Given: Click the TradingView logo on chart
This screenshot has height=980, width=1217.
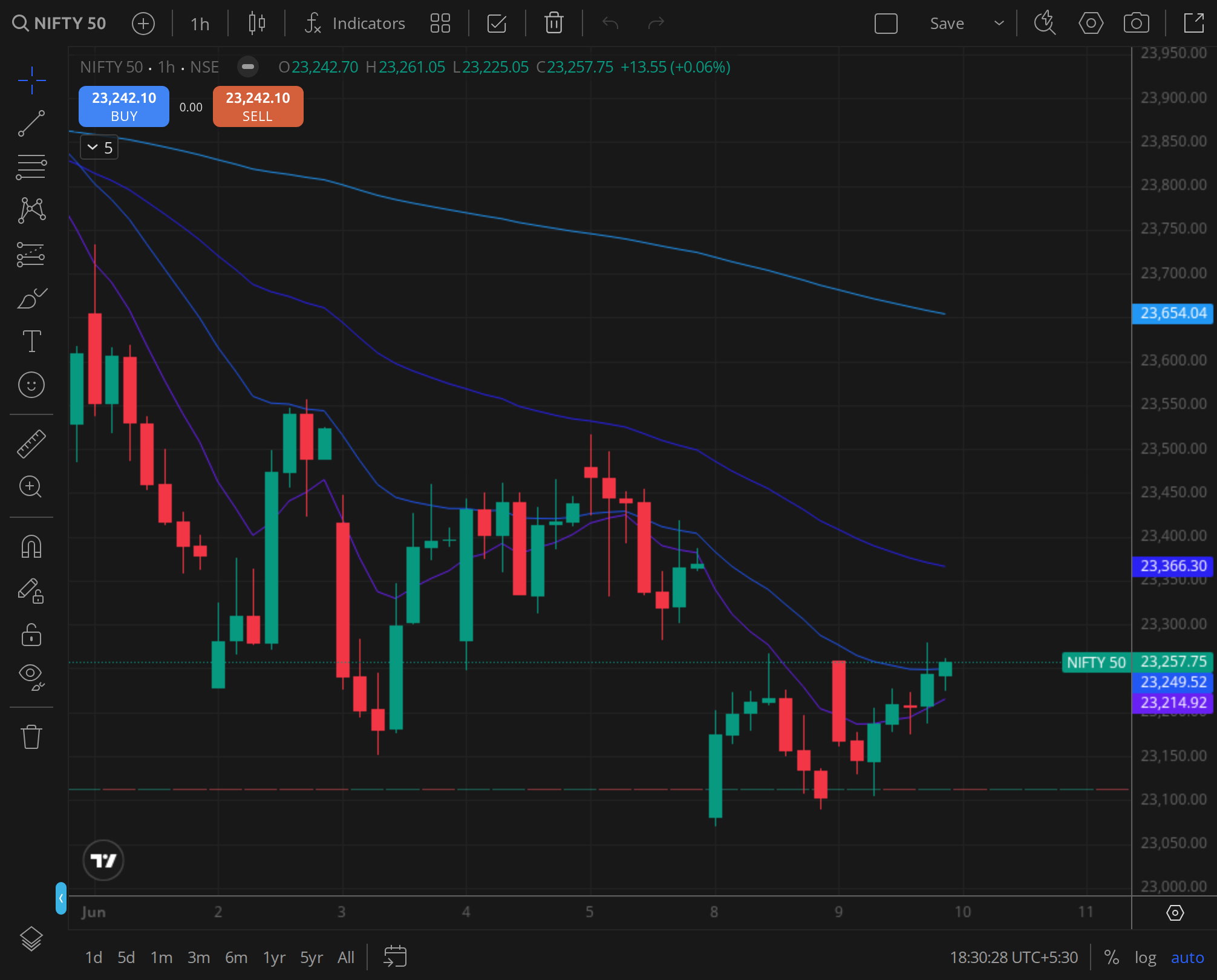Looking at the screenshot, I should click(103, 860).
